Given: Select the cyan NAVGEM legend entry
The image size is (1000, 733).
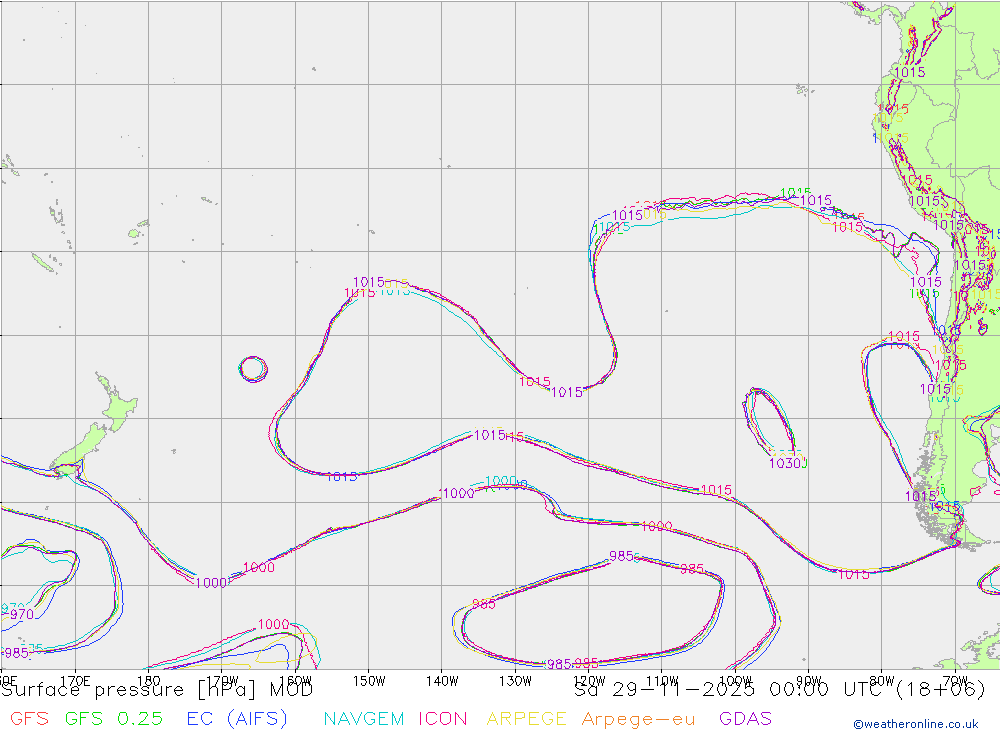Looking at the screenshot, I should [x=364, y=719].
